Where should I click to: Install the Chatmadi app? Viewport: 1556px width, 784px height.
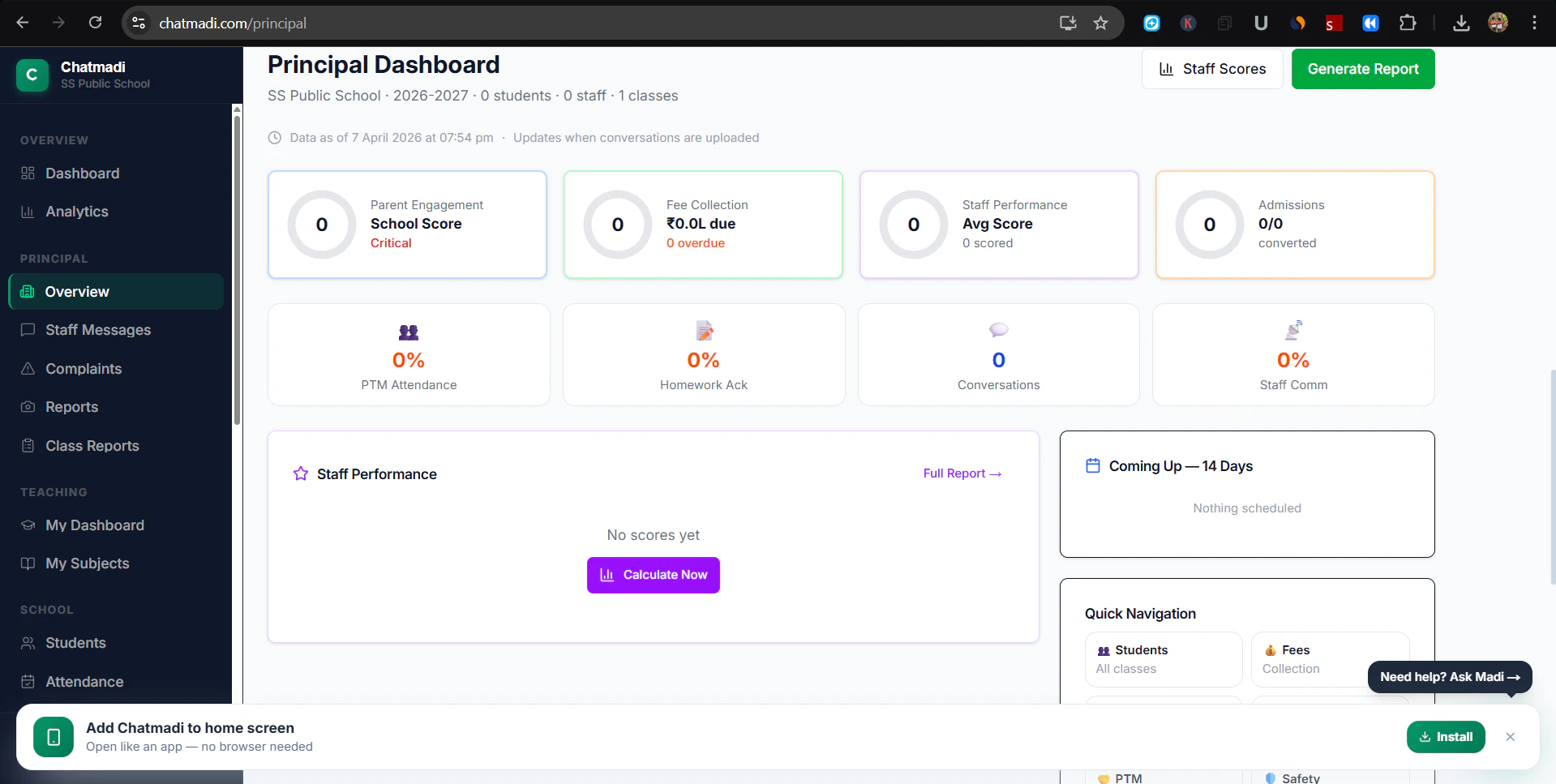click(x=1446, y=737)
